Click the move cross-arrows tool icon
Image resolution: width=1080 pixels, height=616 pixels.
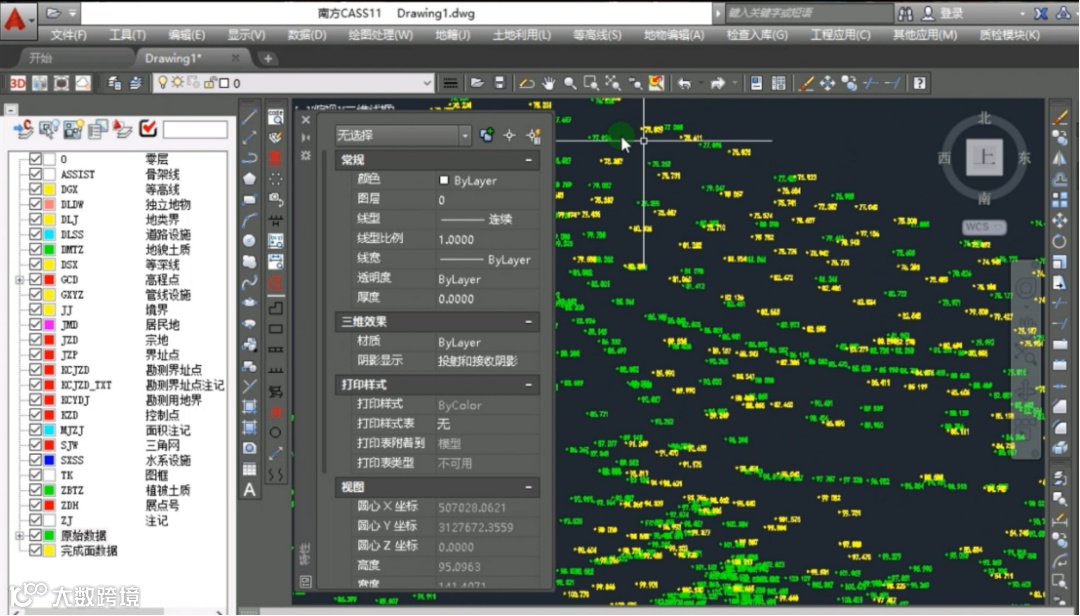tap(827, 83)
